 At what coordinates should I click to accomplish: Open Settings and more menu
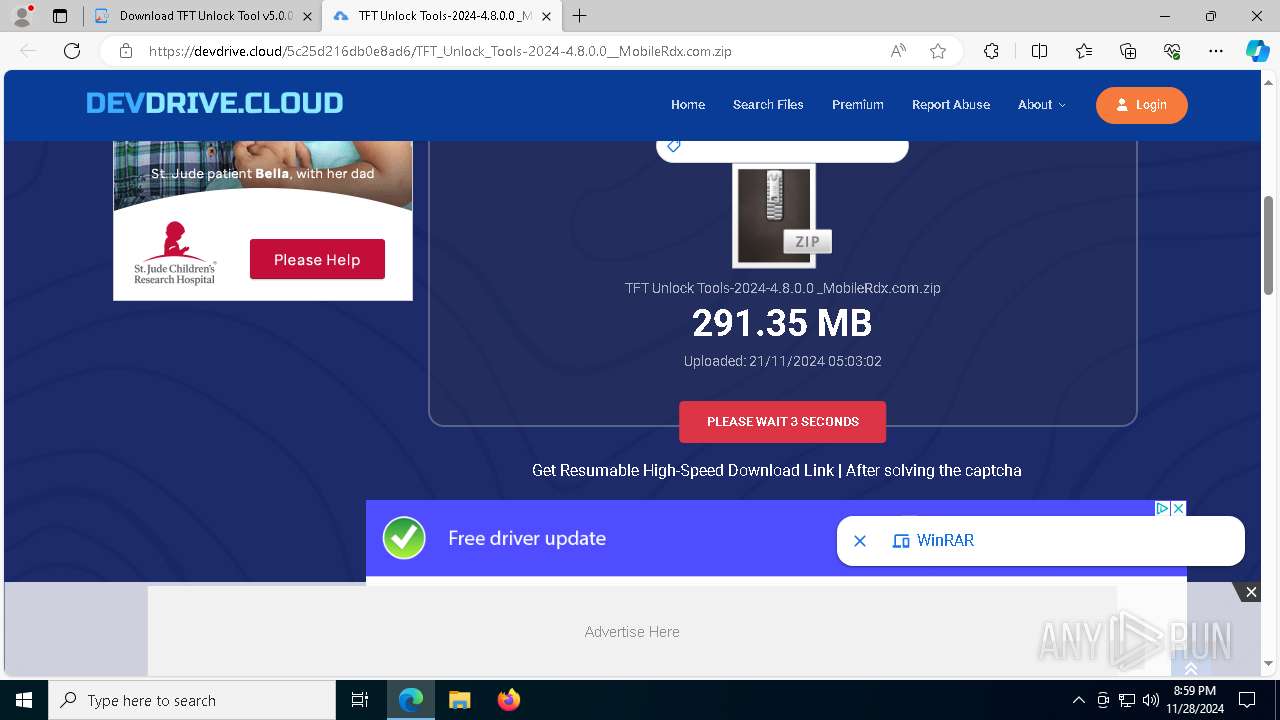[x=1216, y=51]
